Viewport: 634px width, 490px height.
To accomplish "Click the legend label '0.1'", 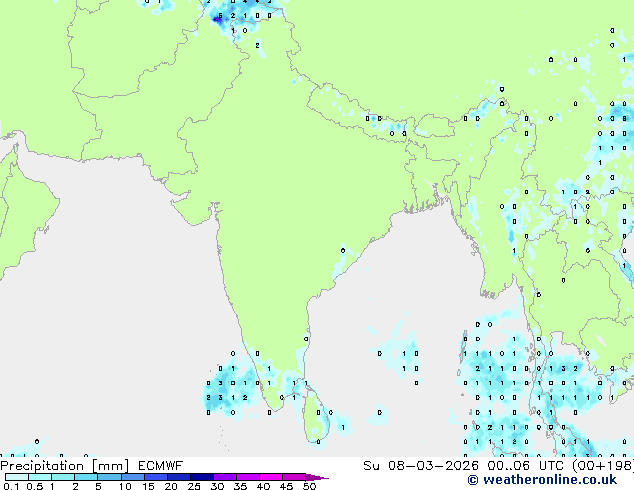I will 11,486.
